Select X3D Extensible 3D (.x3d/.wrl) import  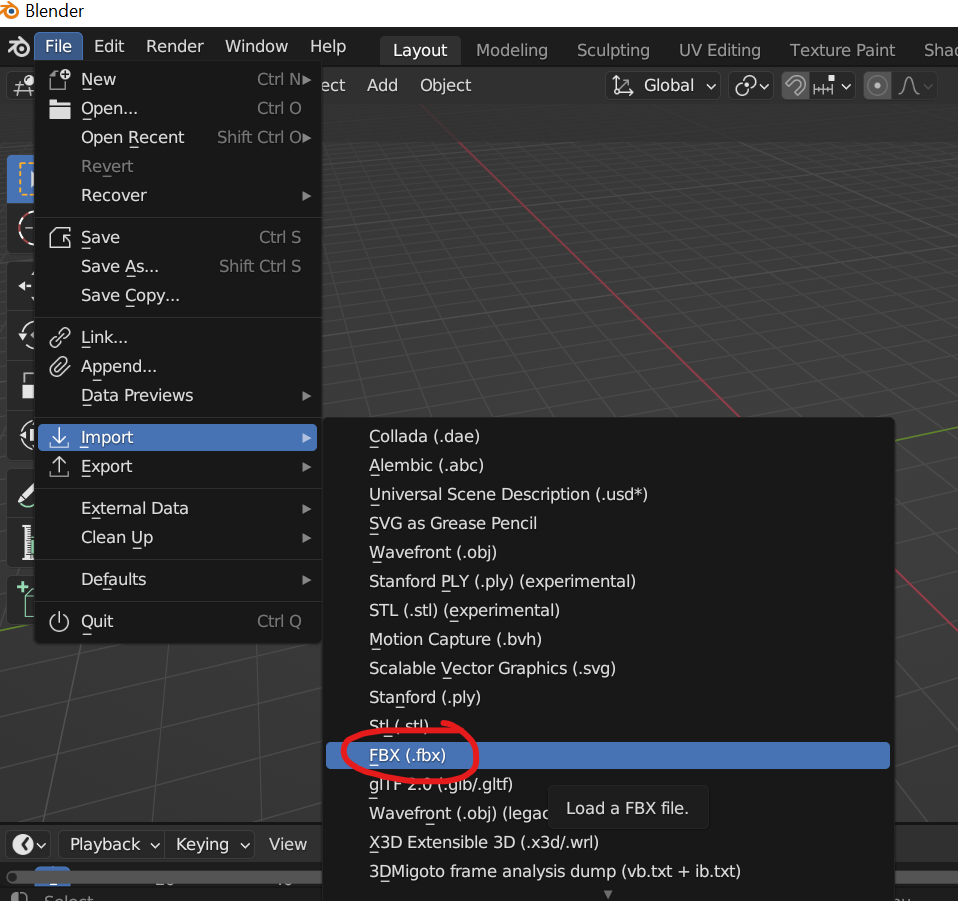click(x=608, y=842)
